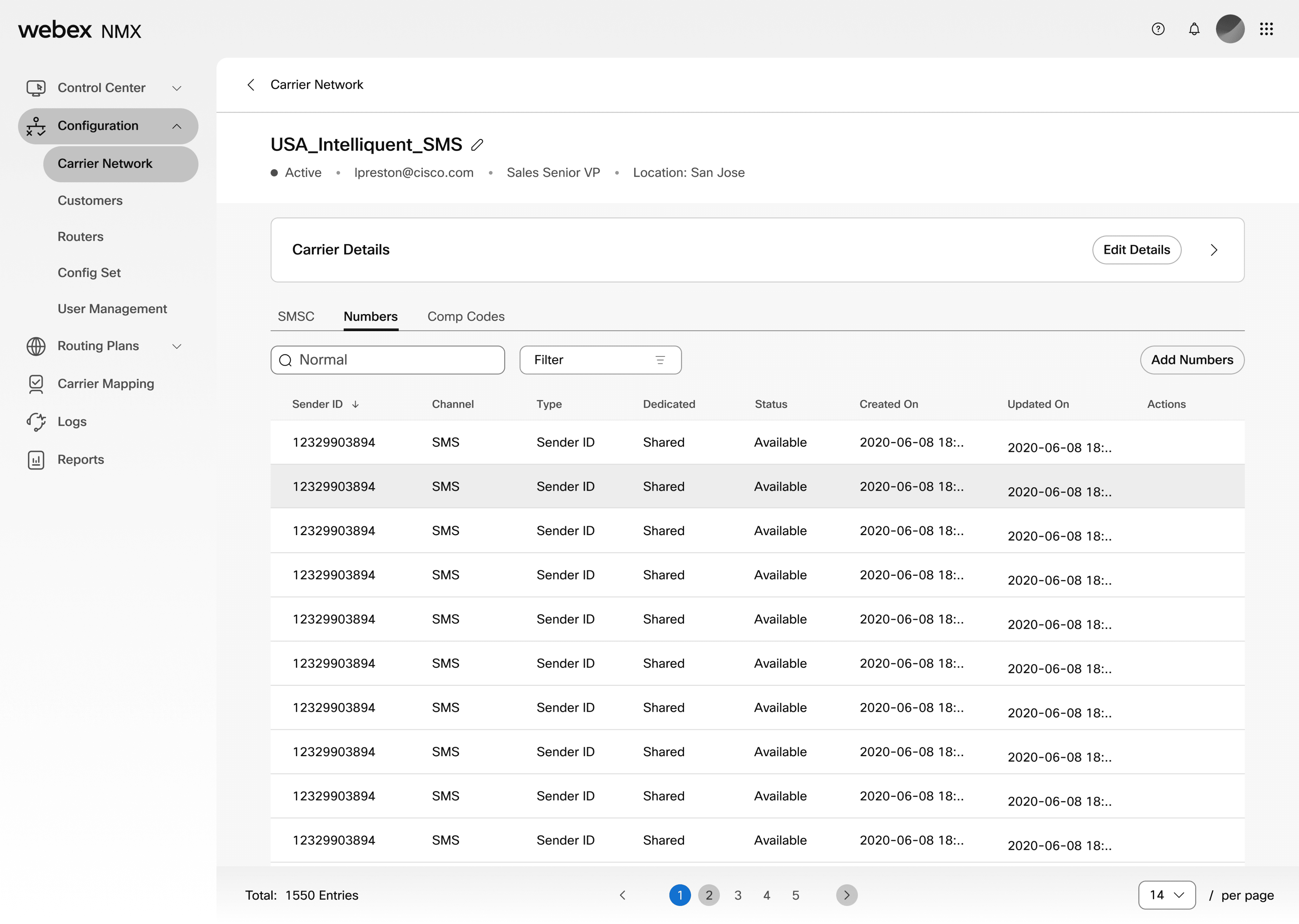Click the Channel column header
The height and width of the screenshot is (924, 1299).
coord(453,404)
